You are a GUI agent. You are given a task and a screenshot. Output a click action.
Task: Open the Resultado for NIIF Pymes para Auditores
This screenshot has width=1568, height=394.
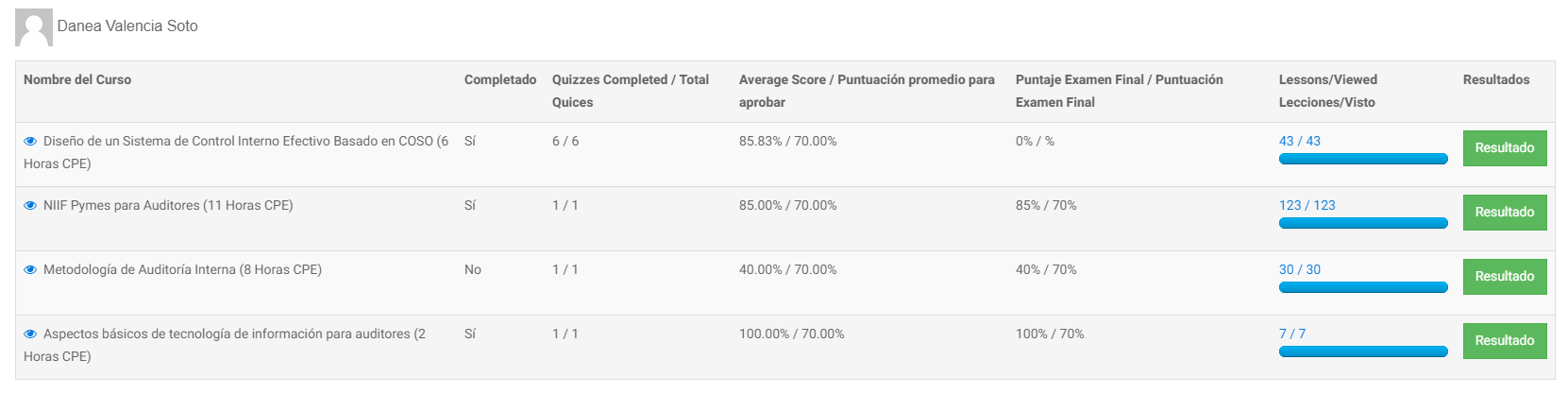click(x=1504, y=213)
